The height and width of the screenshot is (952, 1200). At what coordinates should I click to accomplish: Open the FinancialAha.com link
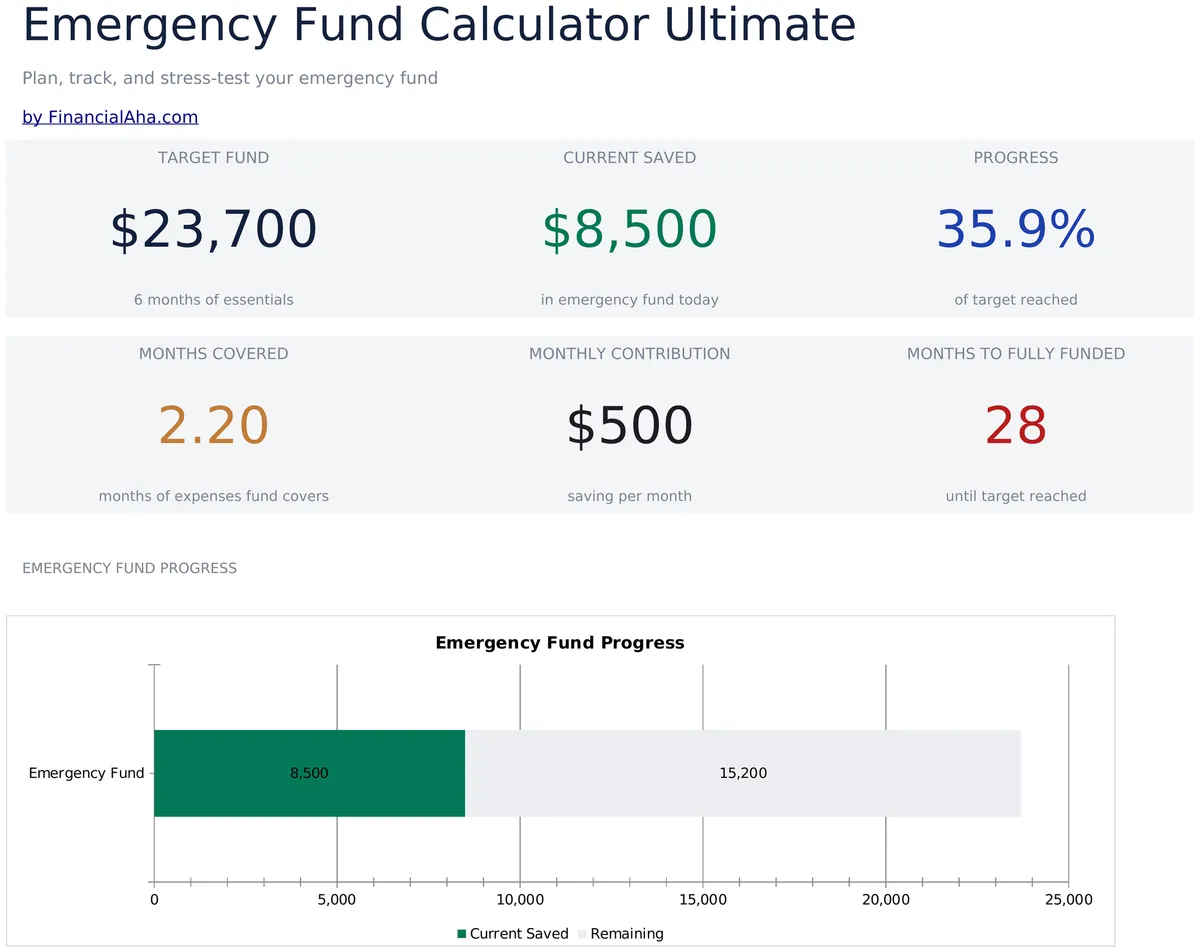point(110,117)
